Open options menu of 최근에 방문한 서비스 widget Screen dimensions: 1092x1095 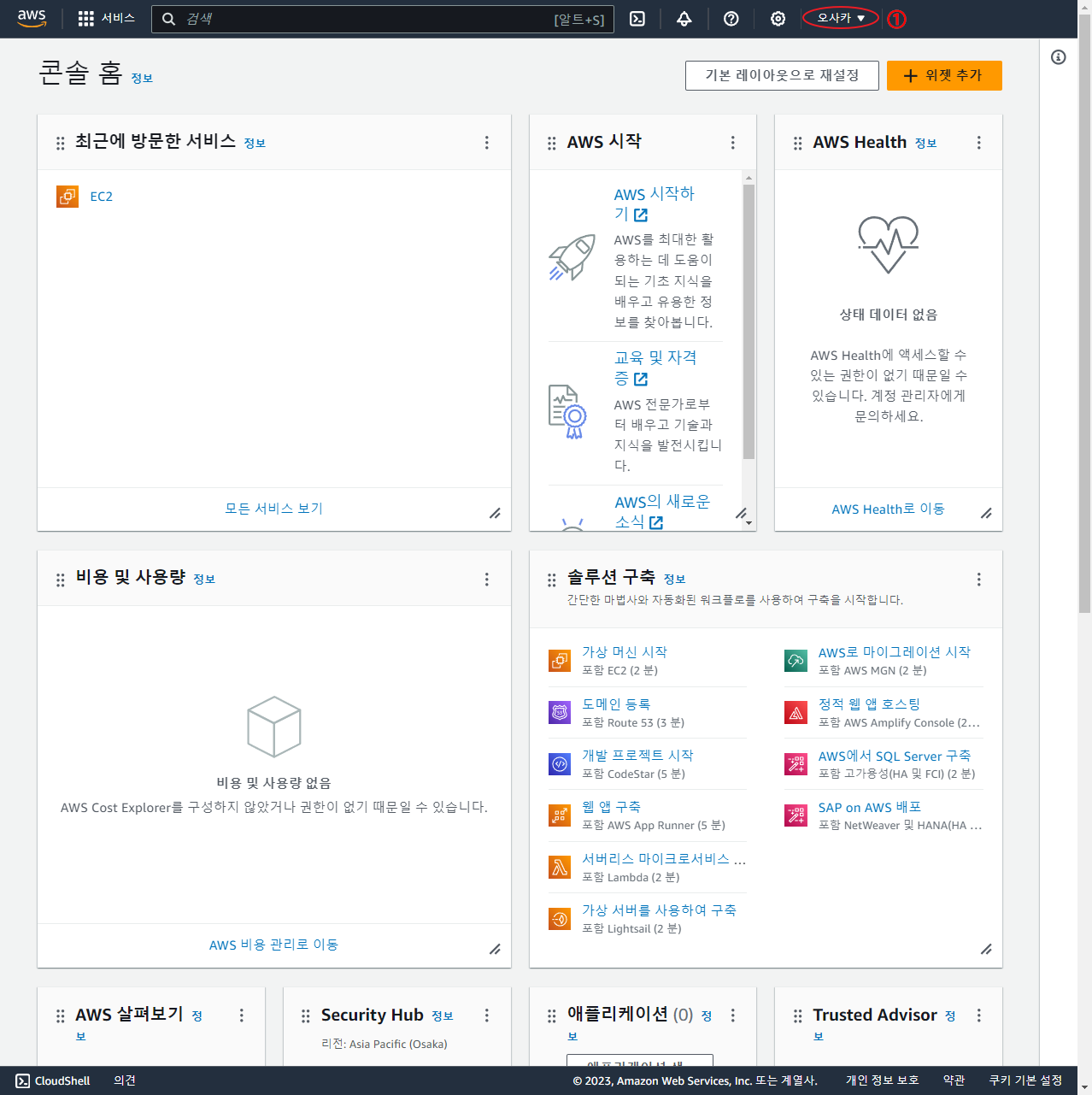click(487, 143)
